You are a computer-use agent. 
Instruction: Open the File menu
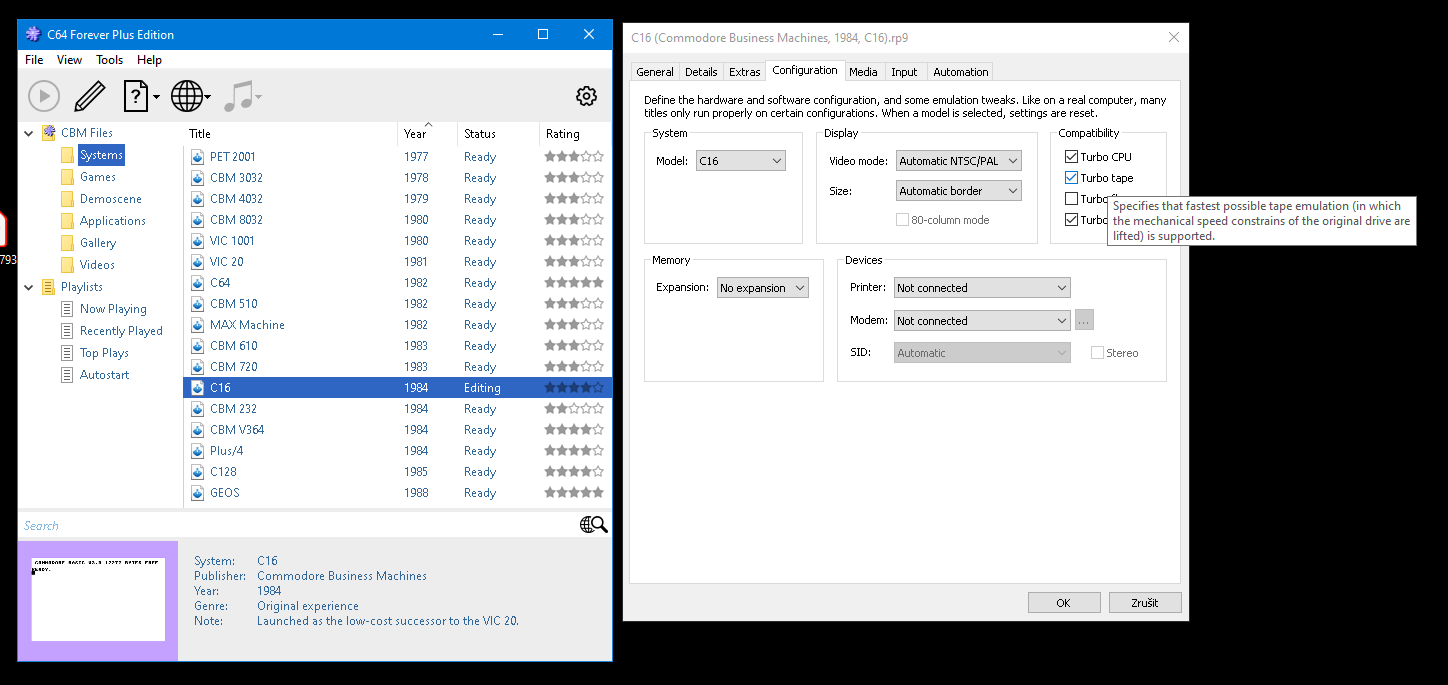(34, 60)
